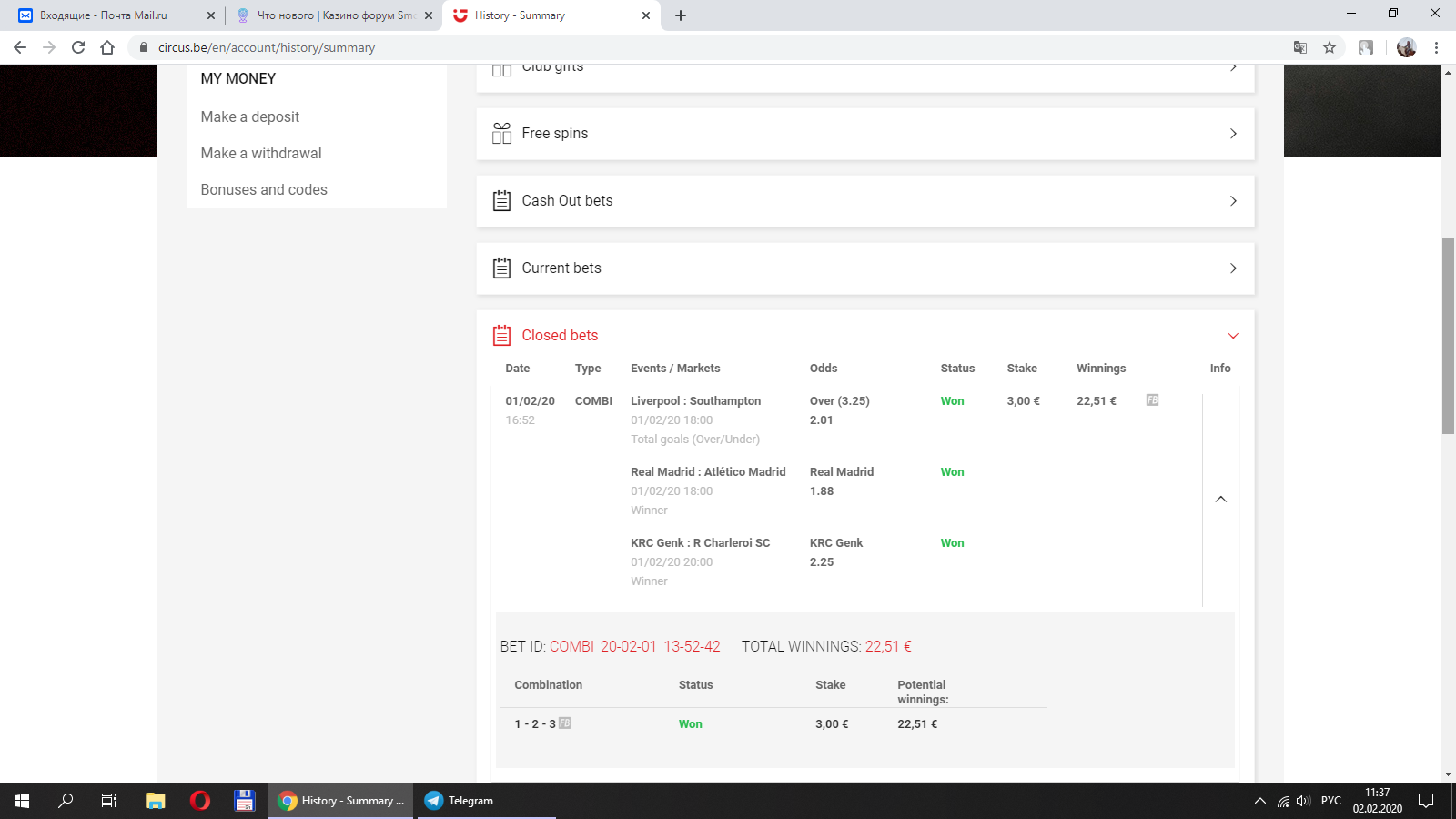Click the Cash Out bets notepad icon

point(501,201)
